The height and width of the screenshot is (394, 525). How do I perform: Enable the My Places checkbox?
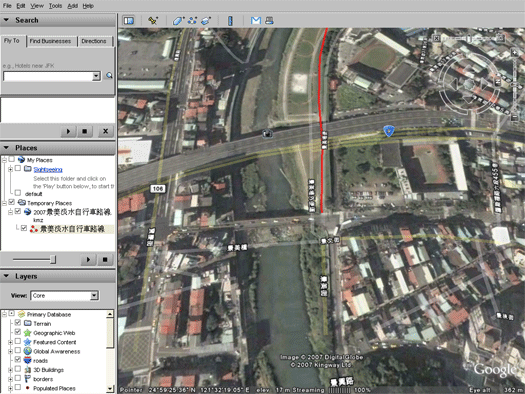point(12,159)
